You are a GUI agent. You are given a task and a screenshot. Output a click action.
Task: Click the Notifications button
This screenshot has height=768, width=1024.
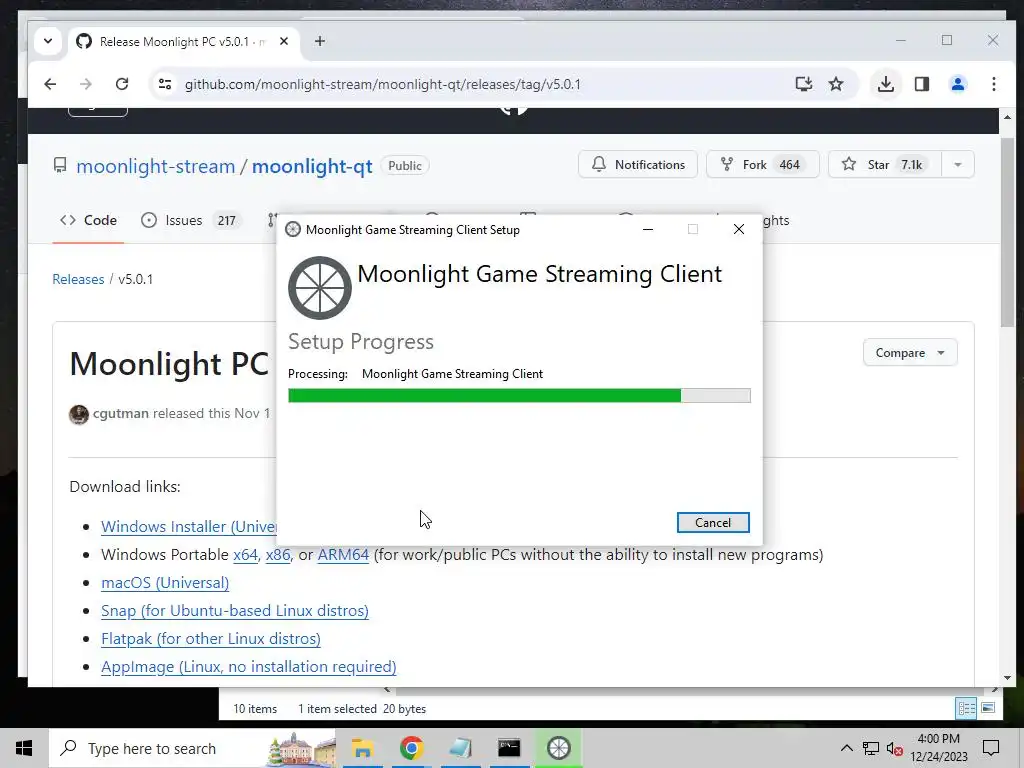637,165
